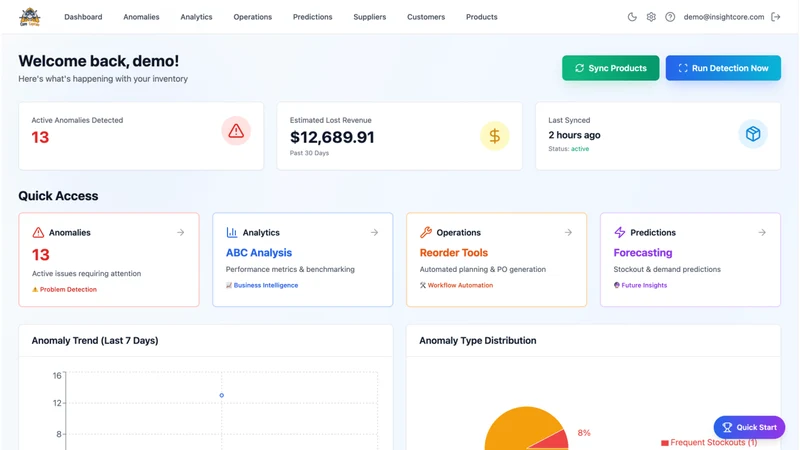
Task: Open help with the question mark icon
Action: pos(670,17)
